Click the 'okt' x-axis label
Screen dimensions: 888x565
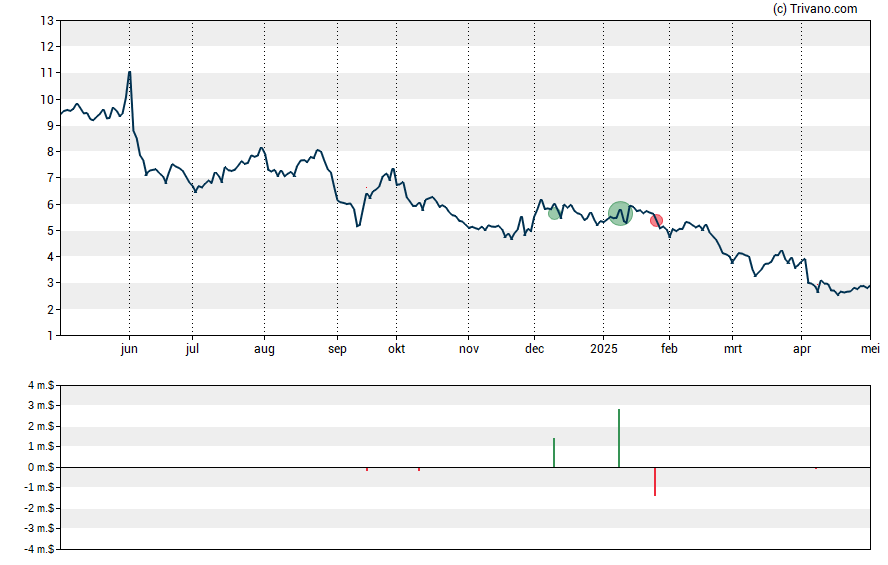(396, 349)
